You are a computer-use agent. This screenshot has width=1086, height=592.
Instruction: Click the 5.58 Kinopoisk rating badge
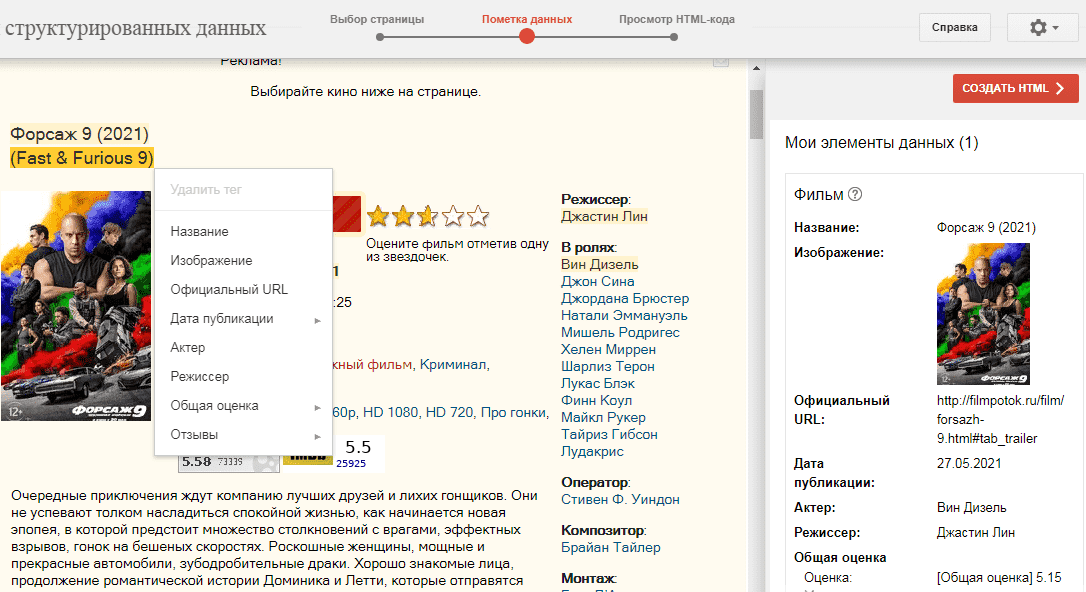(x=229, y=462)
